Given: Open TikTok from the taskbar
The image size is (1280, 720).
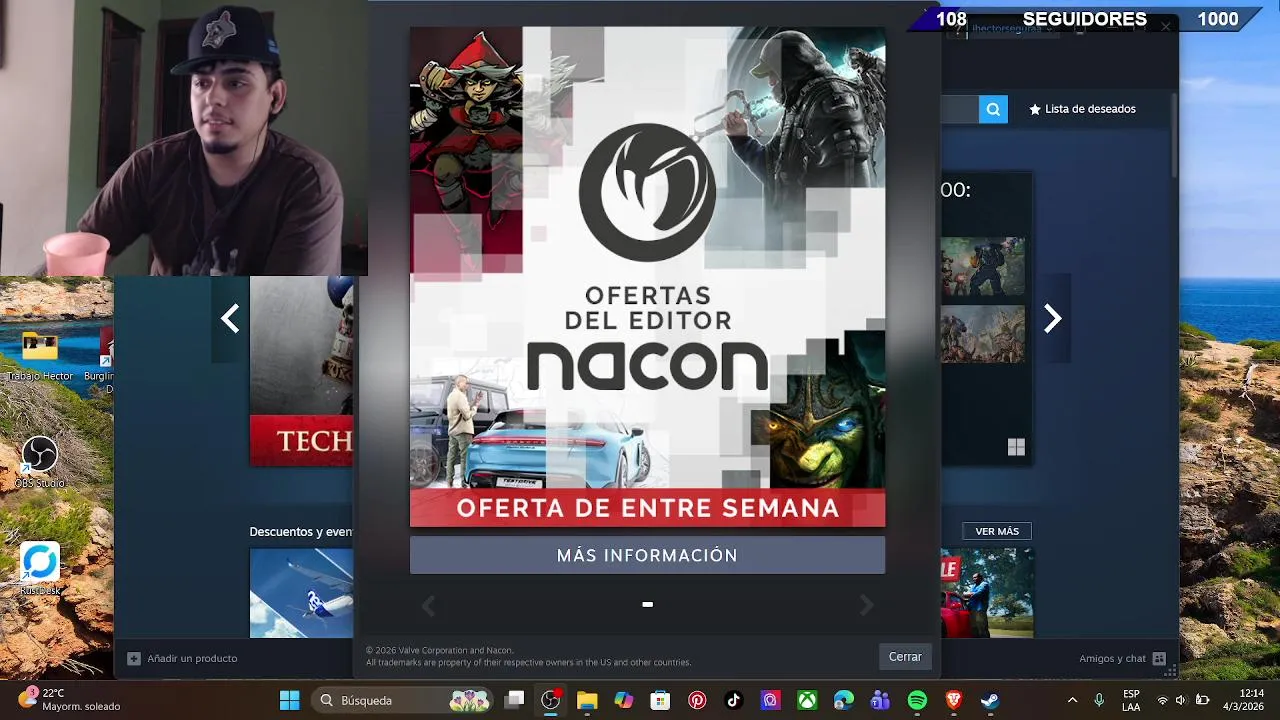Looking at the screenshot, I should 734,700.
